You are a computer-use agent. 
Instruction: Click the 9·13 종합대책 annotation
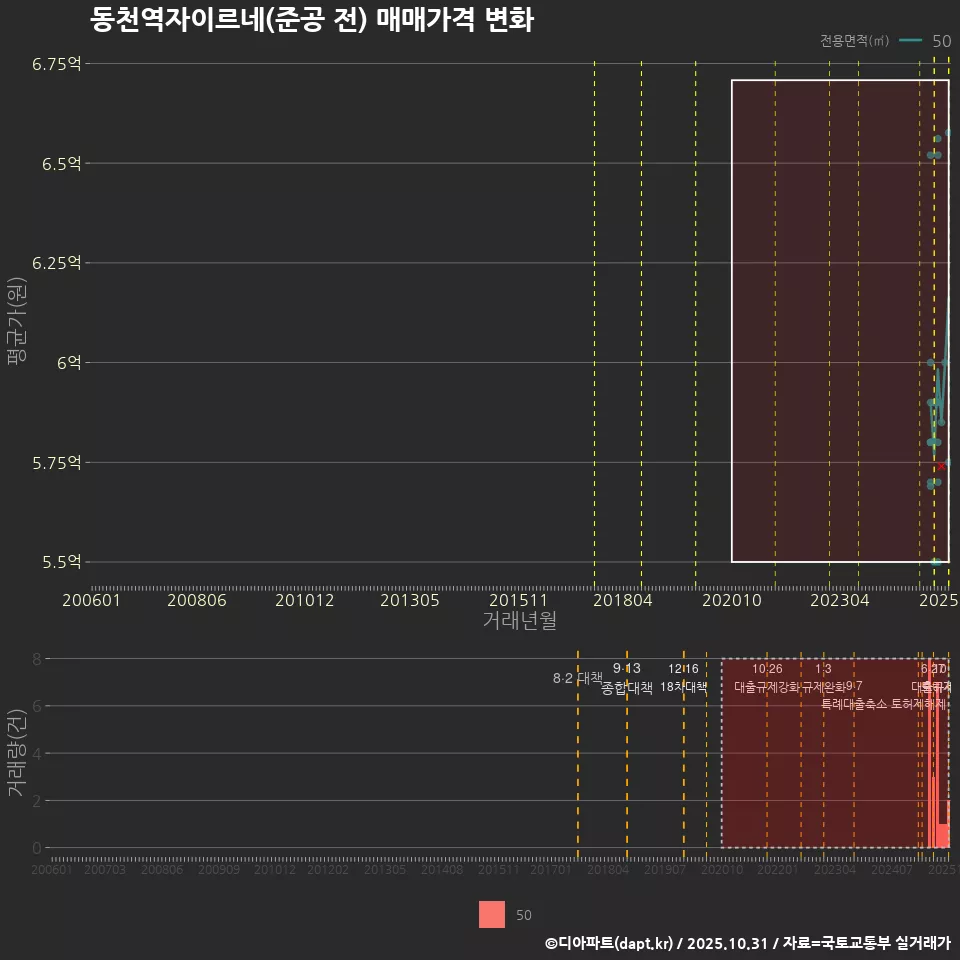click(625, 678)
